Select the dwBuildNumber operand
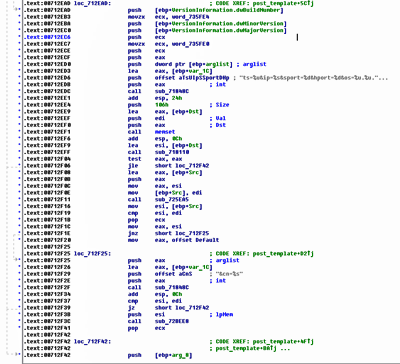The image size is (400, 364). coord(220,10)
